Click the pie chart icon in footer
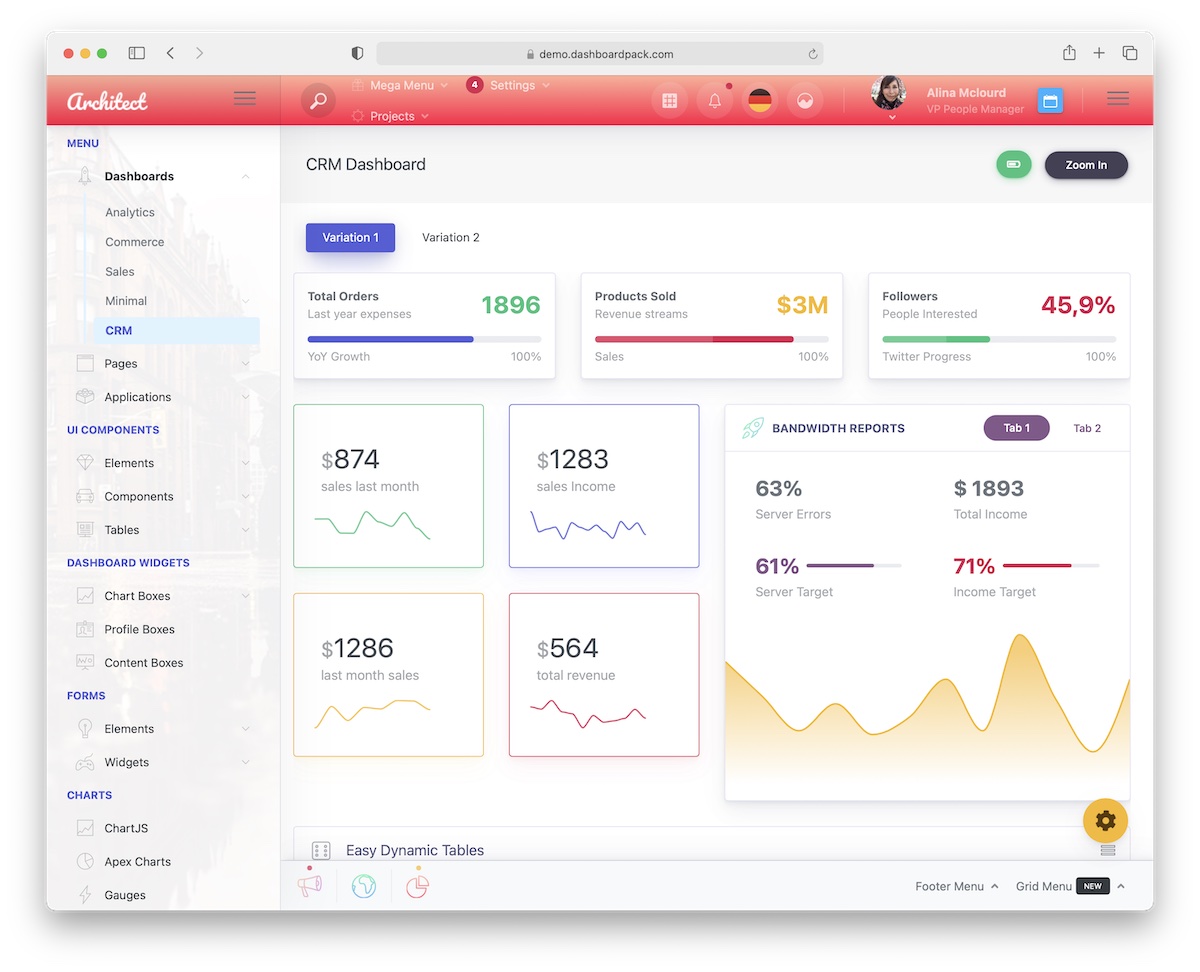Viewport: 1200px width, 972px height. [417, 885]
